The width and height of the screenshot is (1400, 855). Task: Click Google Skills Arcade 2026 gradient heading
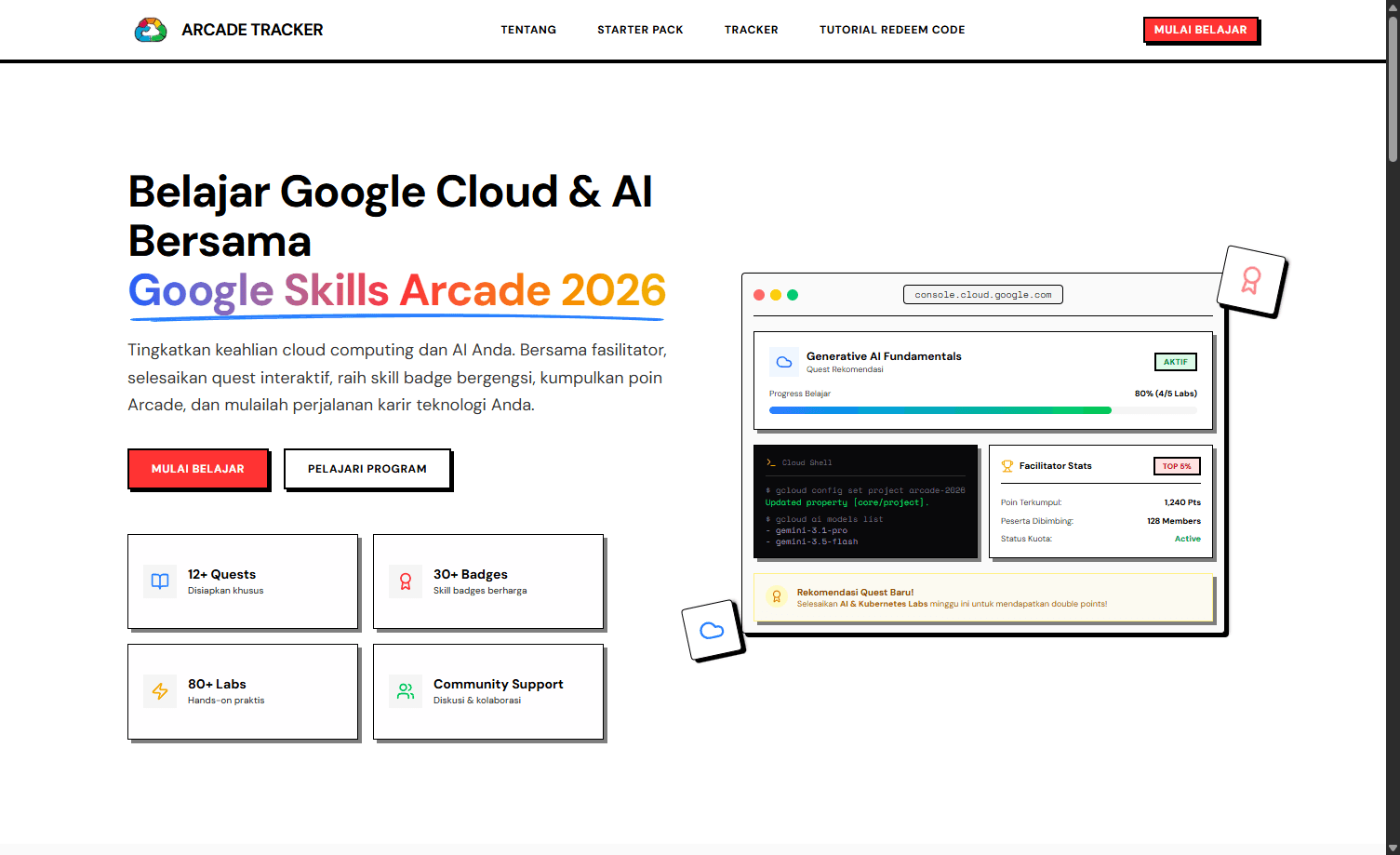(x=397, y=290)
